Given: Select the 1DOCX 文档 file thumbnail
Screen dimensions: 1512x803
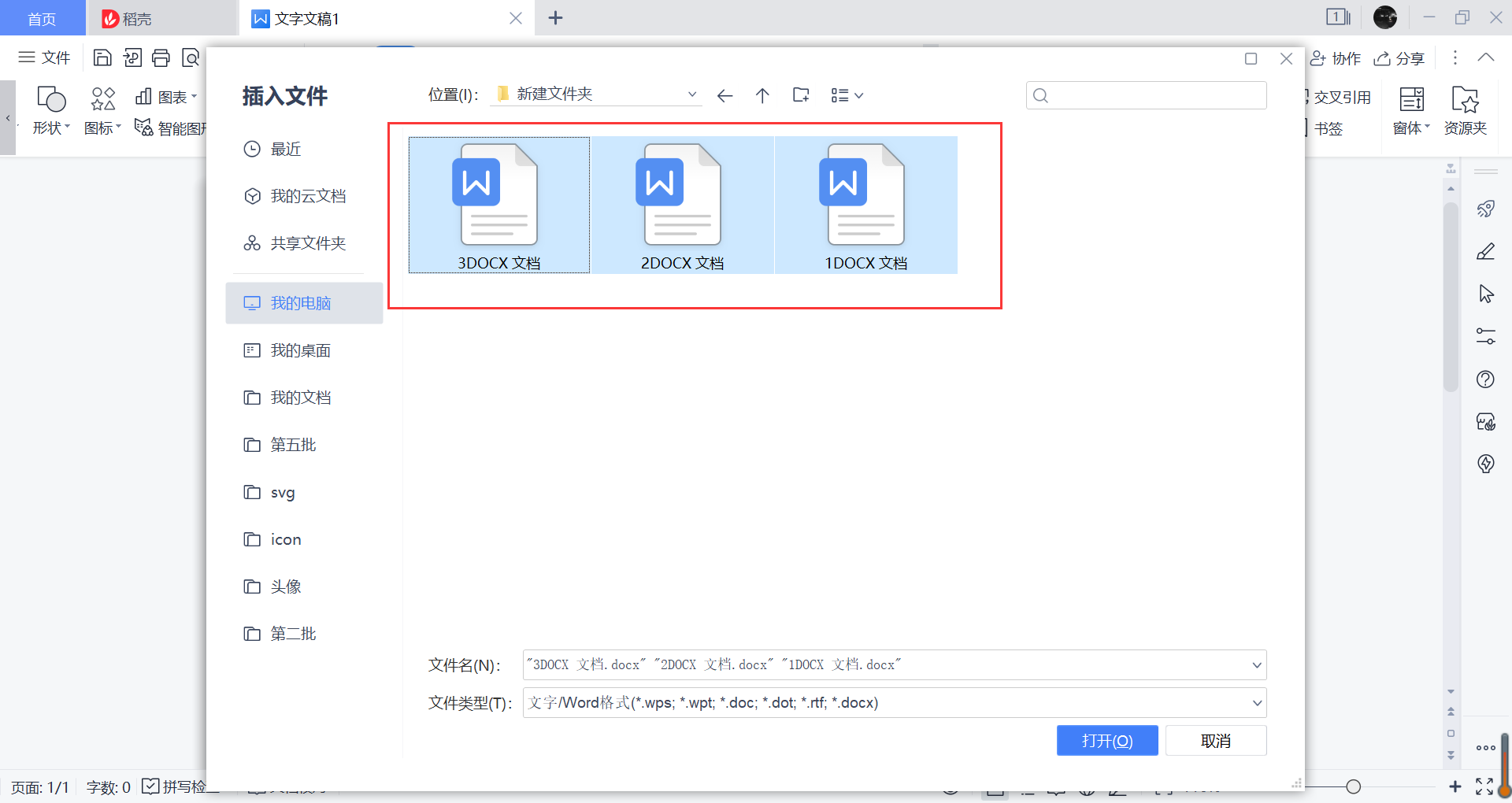Looking at the screenshot, I should tap(865, 205).
